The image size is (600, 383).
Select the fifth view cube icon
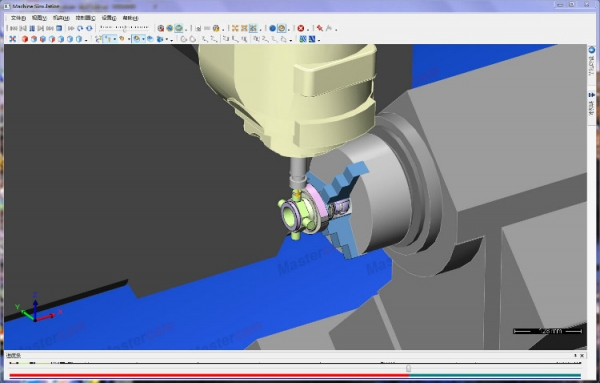coord(61,39)
